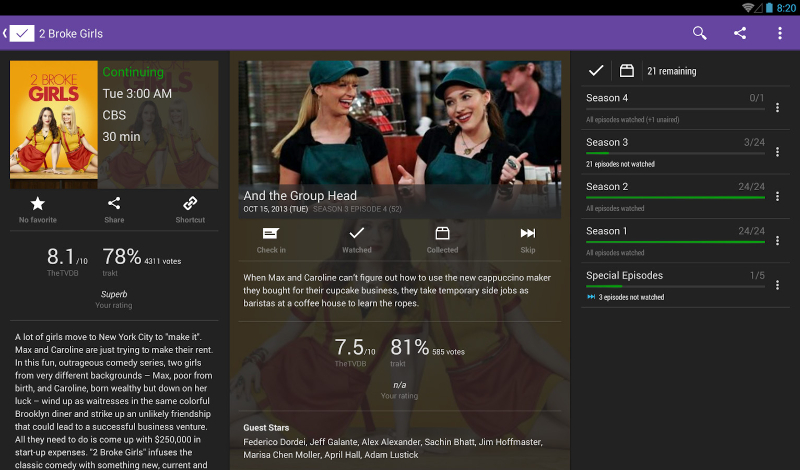Image resolution: width=800 pixels, height=470 pixels.
Task: Tap the share icon in top bar
Action: pos(740,33)
